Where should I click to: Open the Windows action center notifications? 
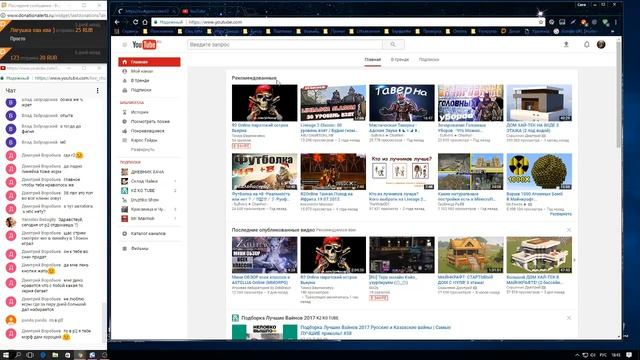tap(629, 355)
